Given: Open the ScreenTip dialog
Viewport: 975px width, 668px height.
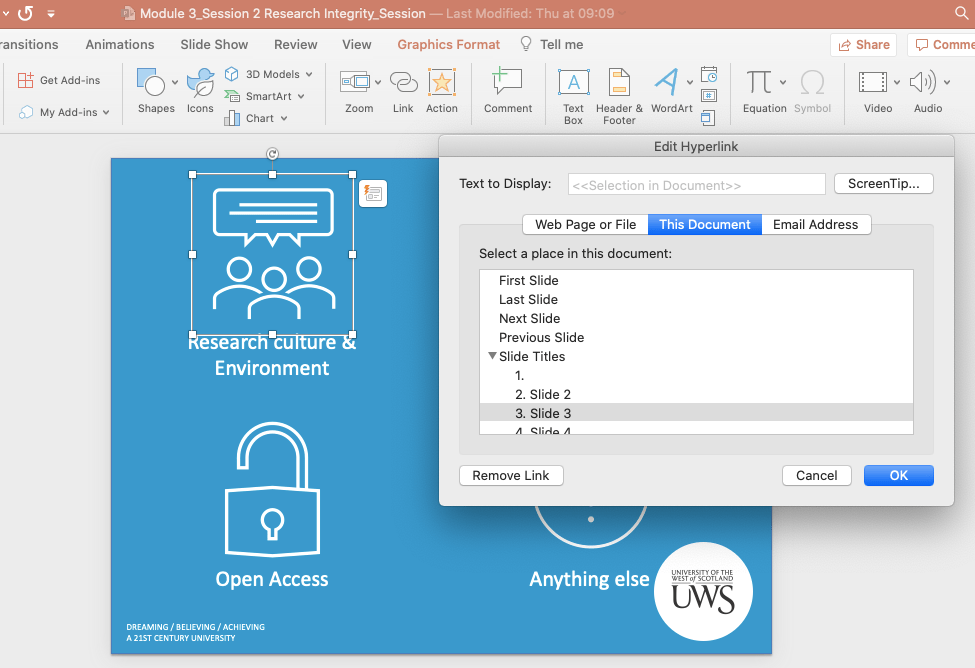Looking at the screenshot, I should pos(883,183).
